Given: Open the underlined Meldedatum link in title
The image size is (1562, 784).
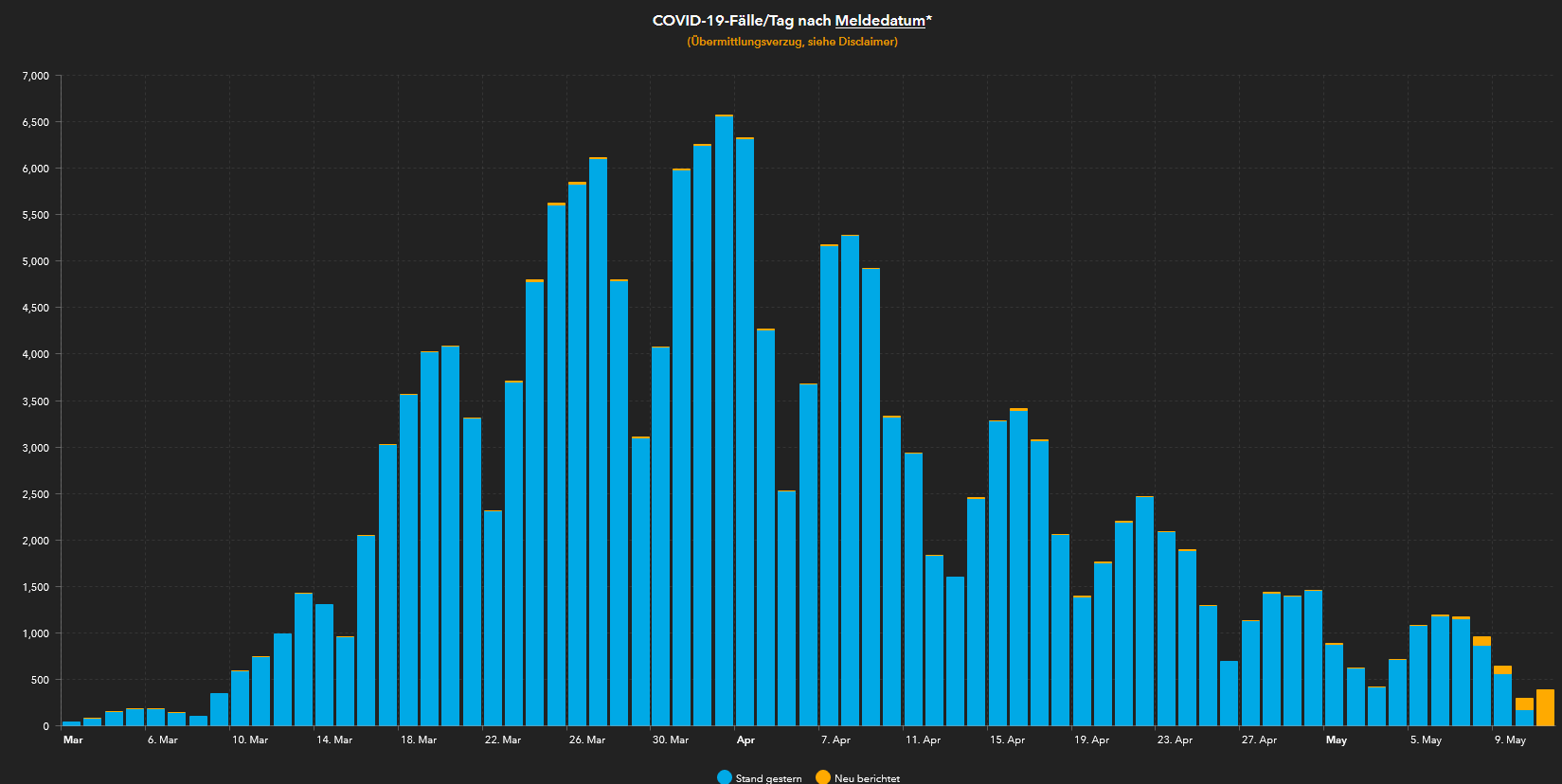Looking at the screenshot, I should click(x=879, y=21).
